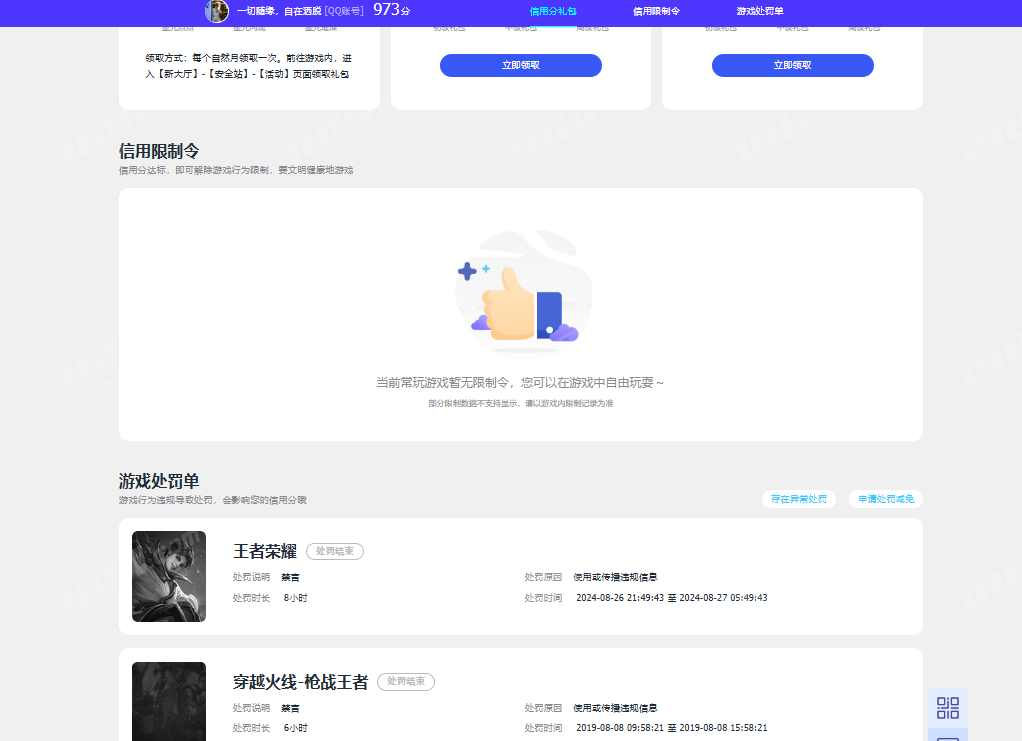Open the 王者荣耀 game cover thumbnail
Viewport: 1022px width, 741px height.
169,576
